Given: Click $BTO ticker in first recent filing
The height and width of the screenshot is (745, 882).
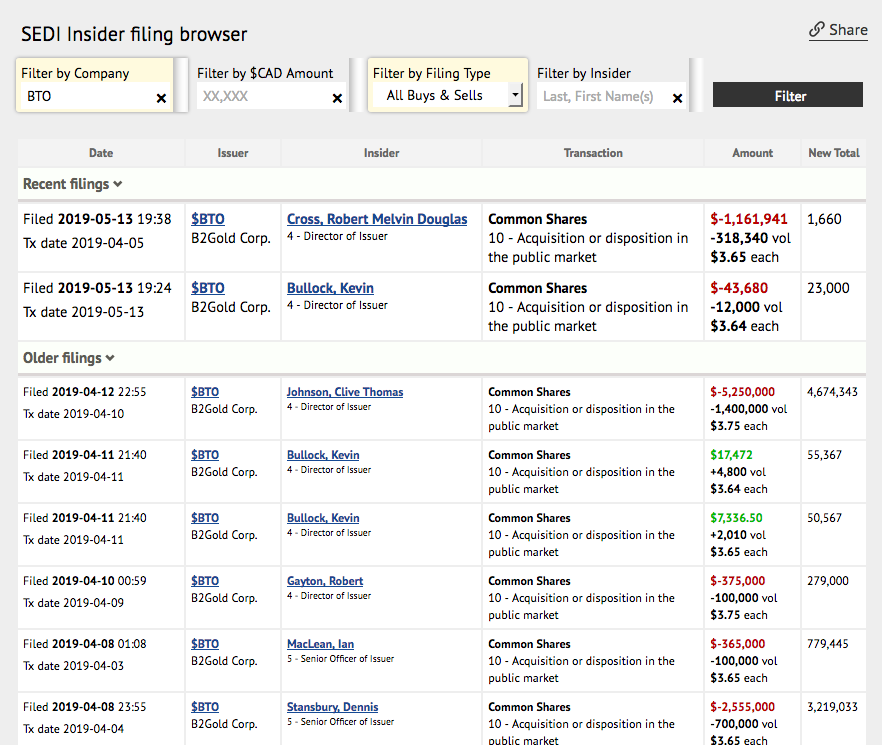Looking at the screenshot, I should pyautogui.click(x=208, y=219).
